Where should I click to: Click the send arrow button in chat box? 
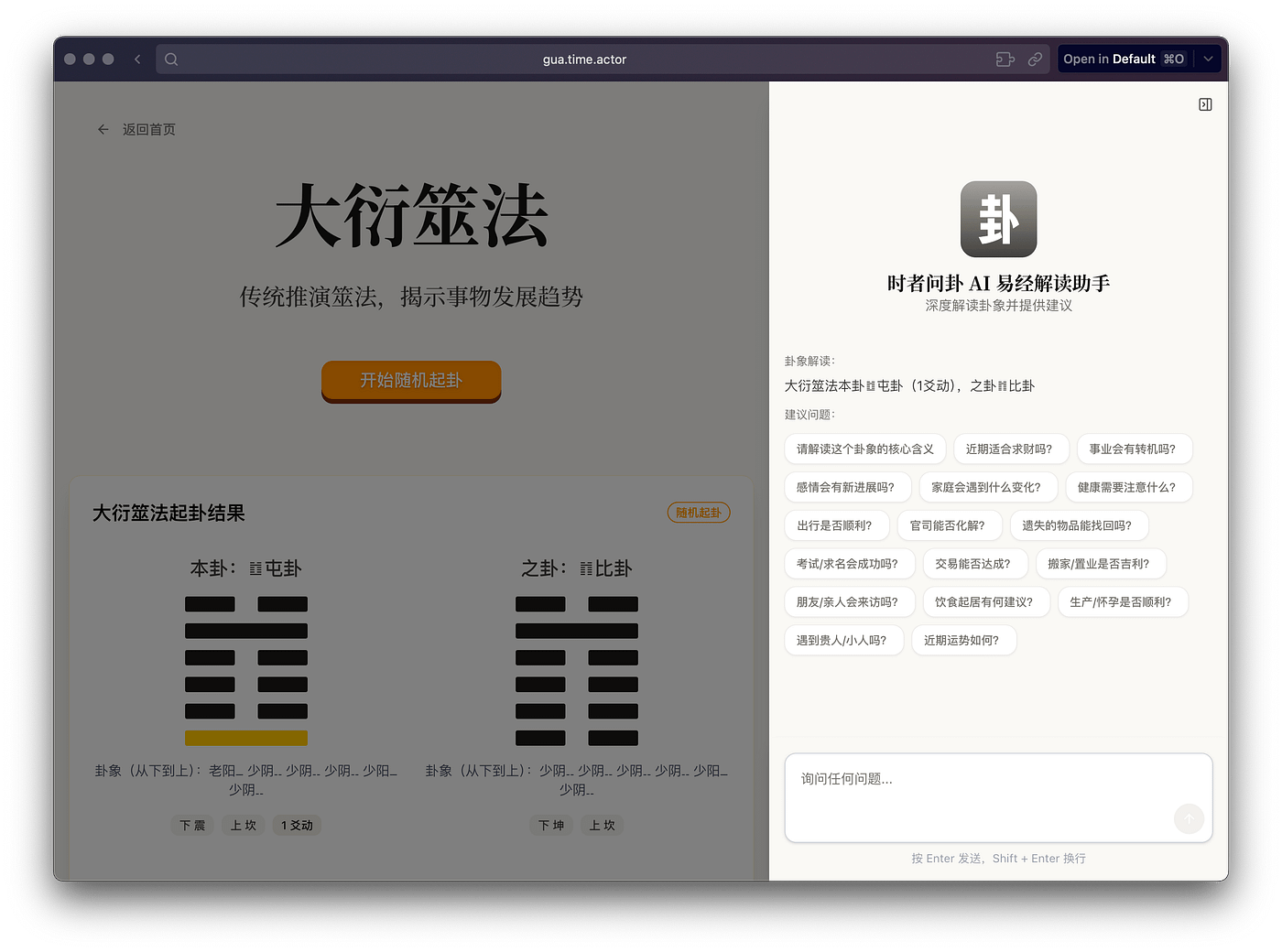(x=1189, y=818)
